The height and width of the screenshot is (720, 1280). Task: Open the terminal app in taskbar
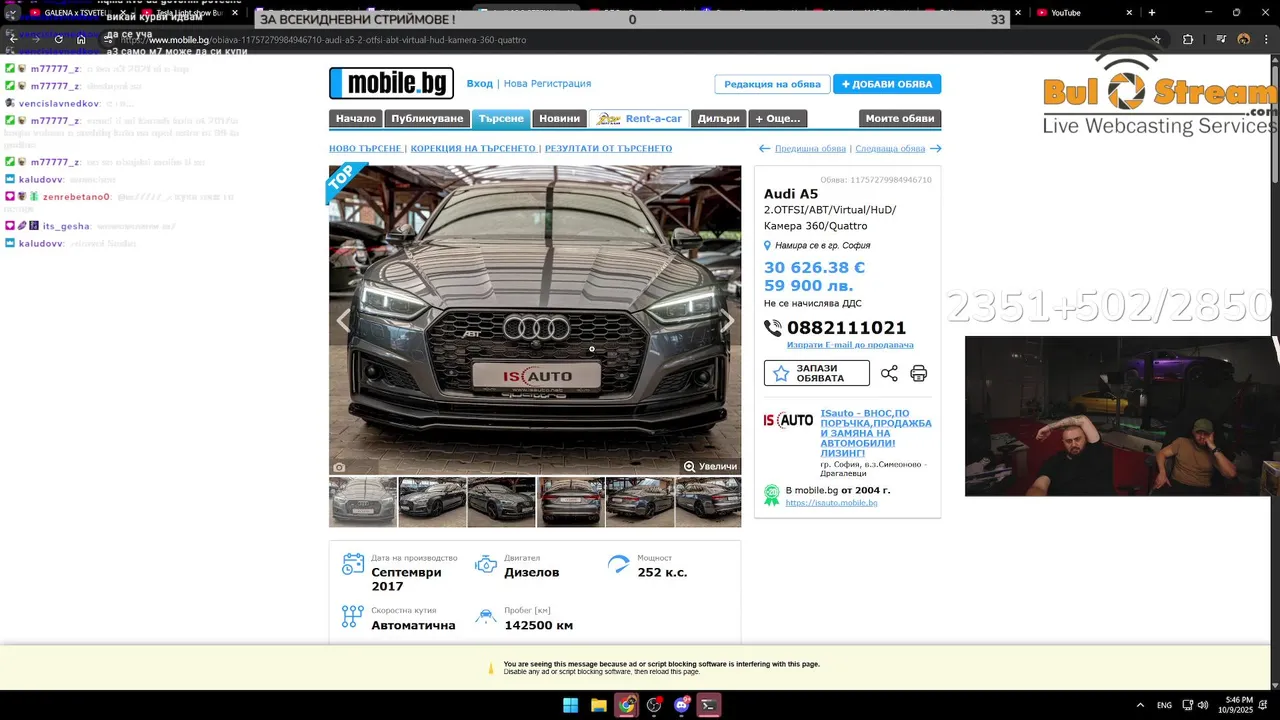tap(709, 705)
